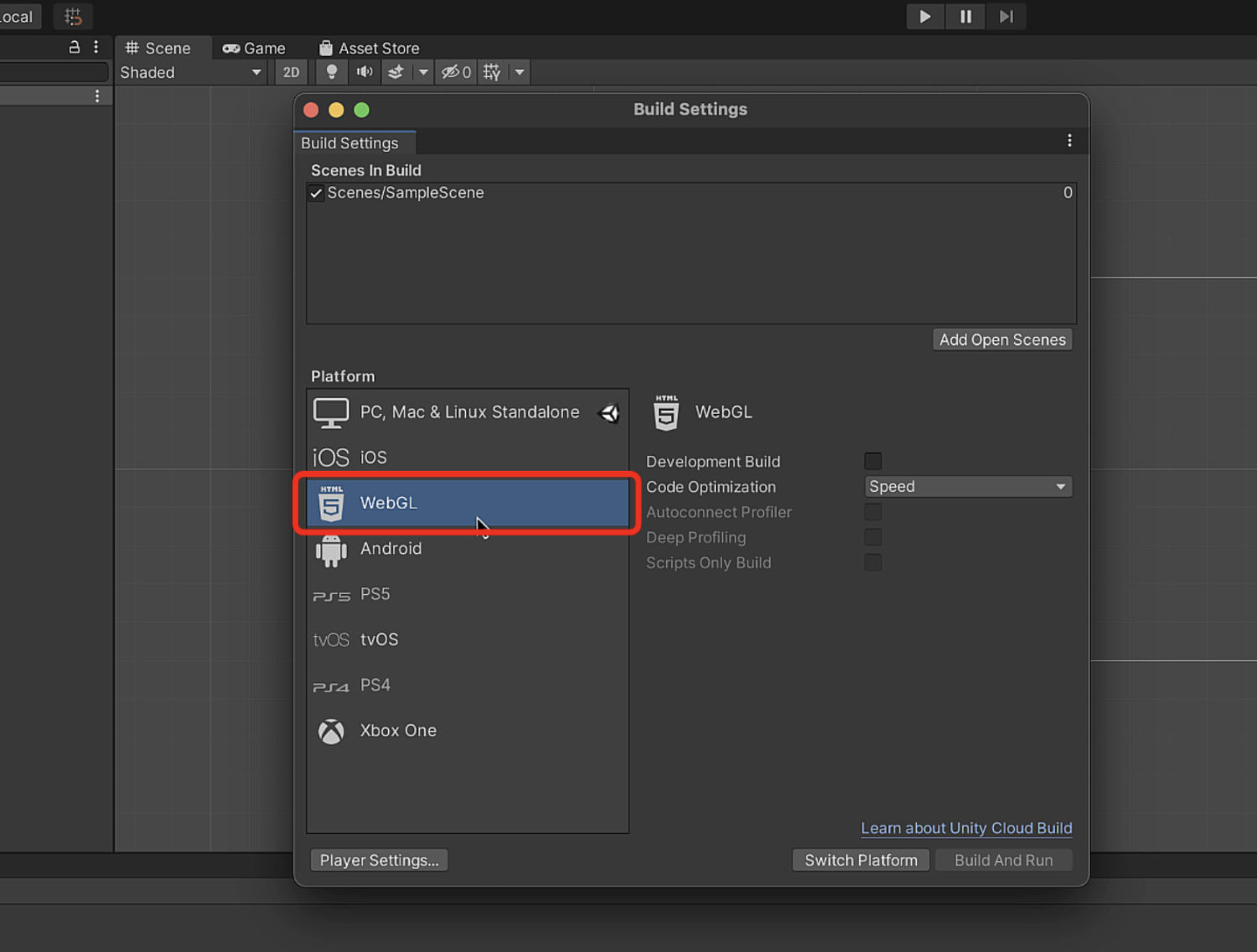The height and width of the screenshot is (952, 1257).
Task: Advance one frame with the step button
Action: pyautogui.click(x=1006, y=17)
